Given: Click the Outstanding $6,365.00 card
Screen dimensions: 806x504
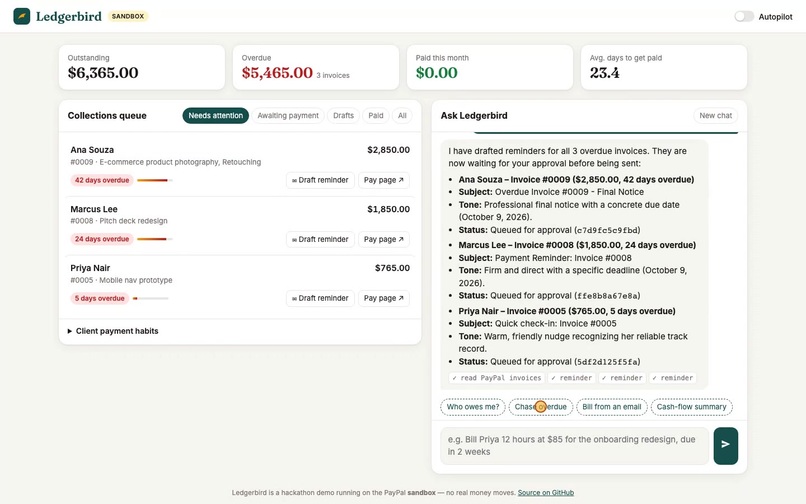Looking at the screenshot, I should click(142, 67).
